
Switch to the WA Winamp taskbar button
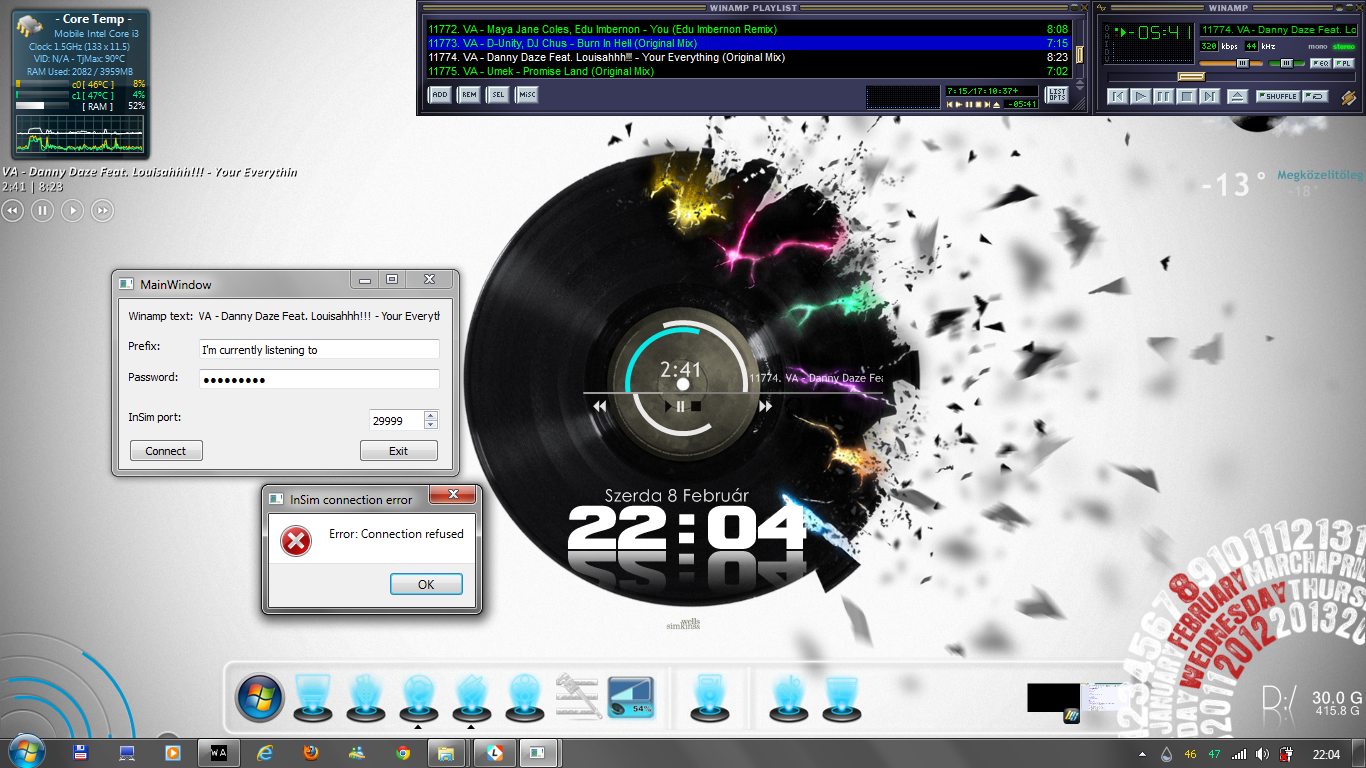pos(219,752)
